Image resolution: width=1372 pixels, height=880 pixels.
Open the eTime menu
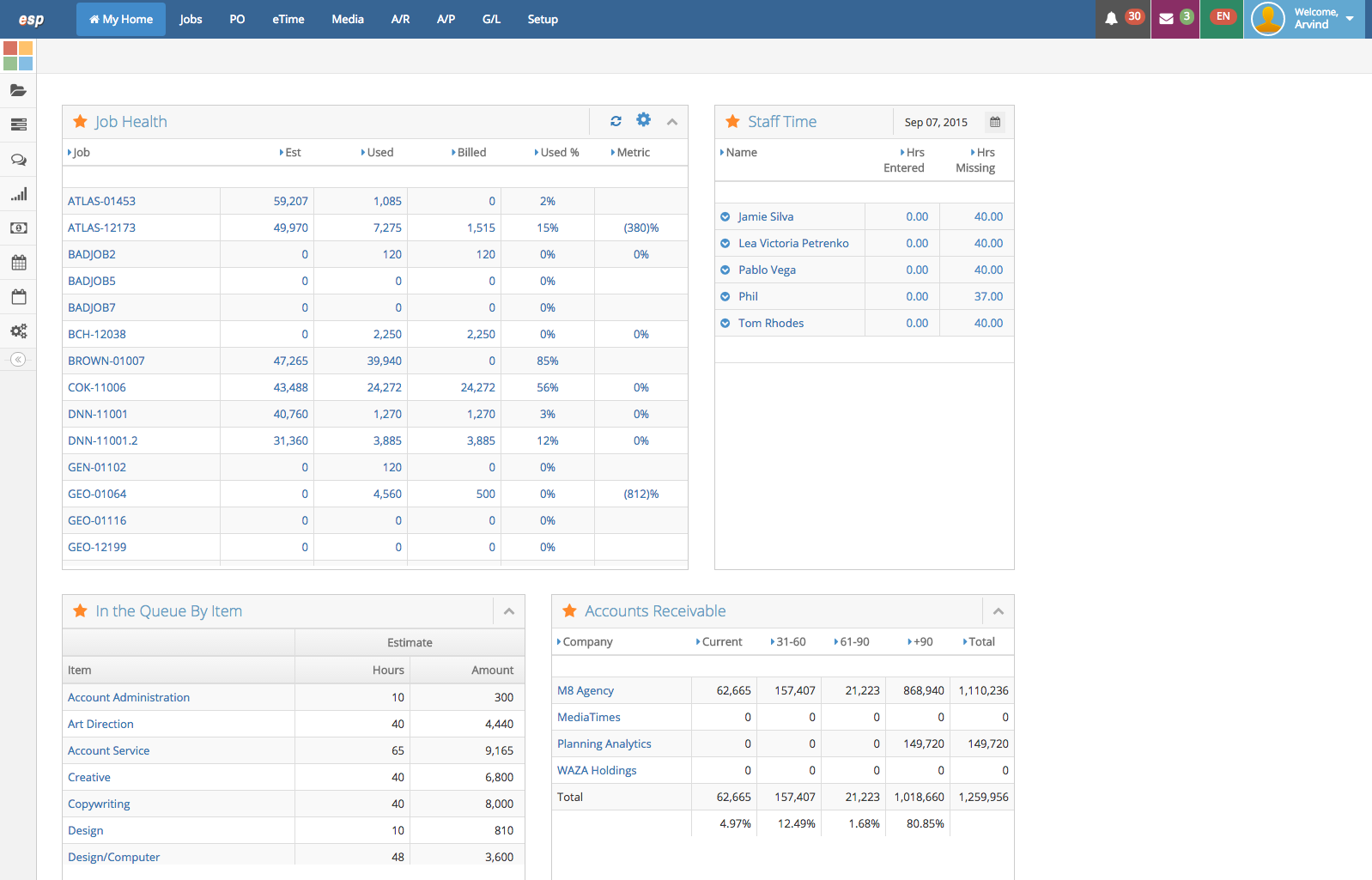288,19
